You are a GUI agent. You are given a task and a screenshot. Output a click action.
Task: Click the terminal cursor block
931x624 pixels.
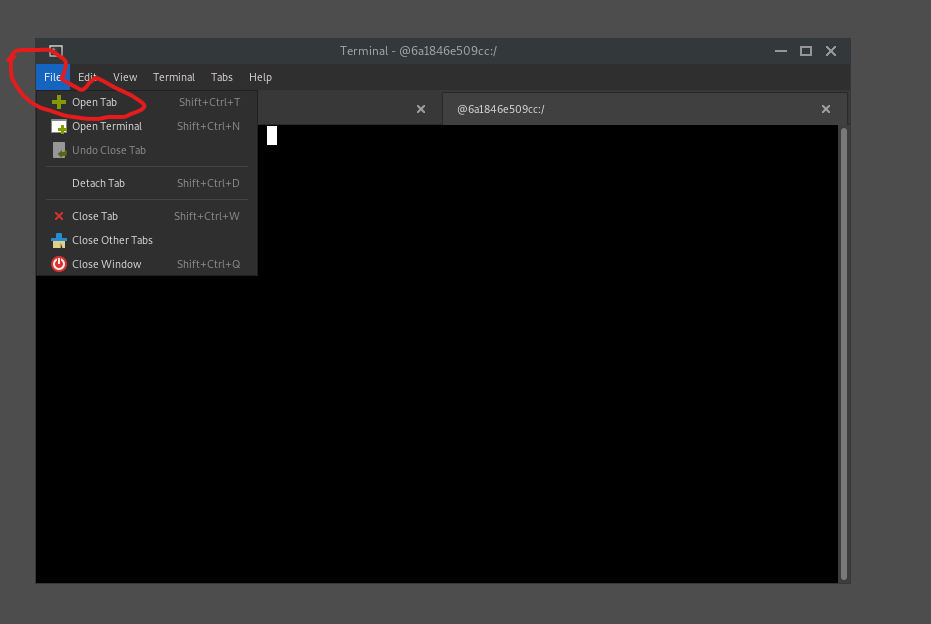[272, 135]
